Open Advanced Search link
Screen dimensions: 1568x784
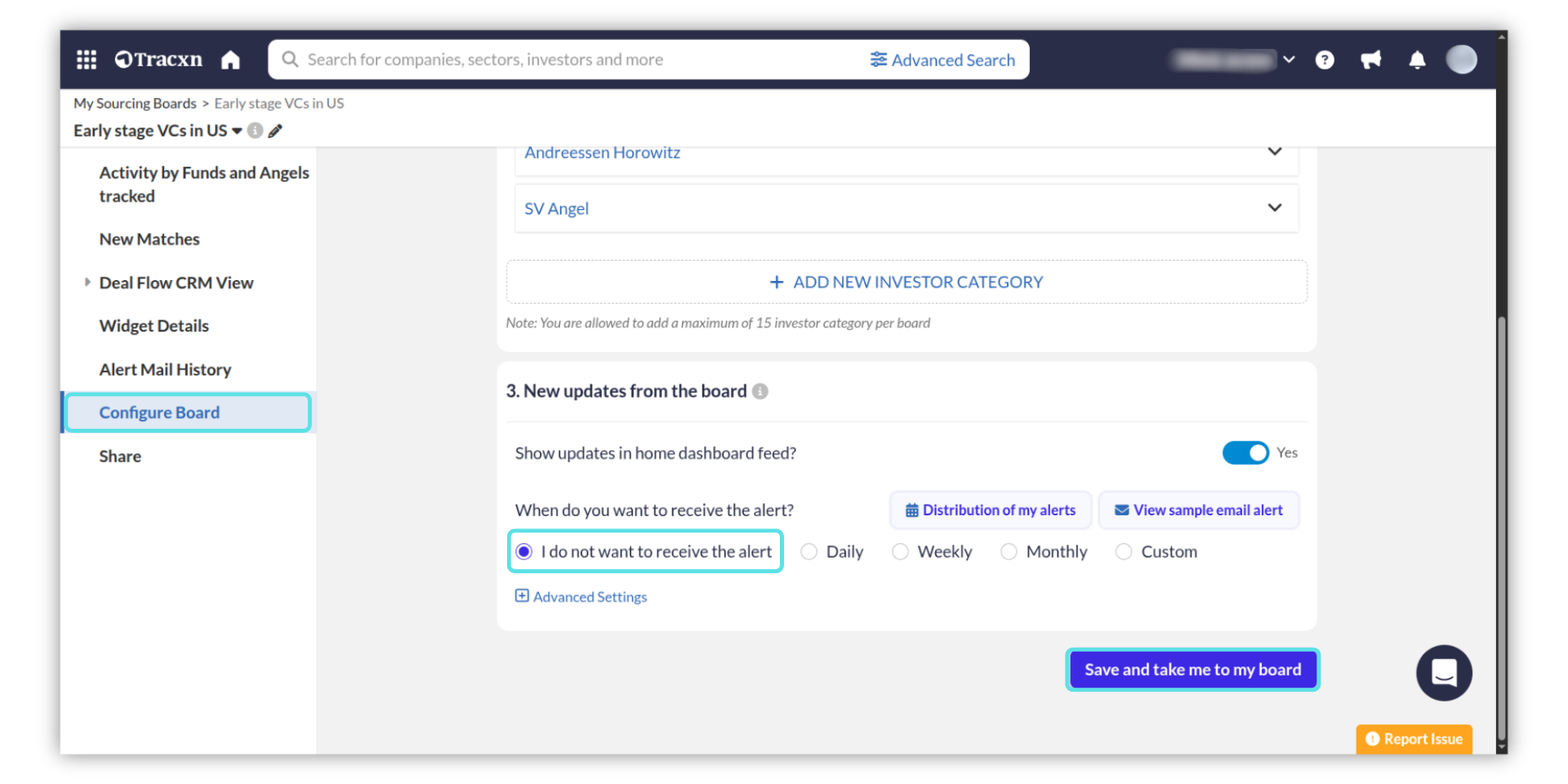click(x=942, y=60)
